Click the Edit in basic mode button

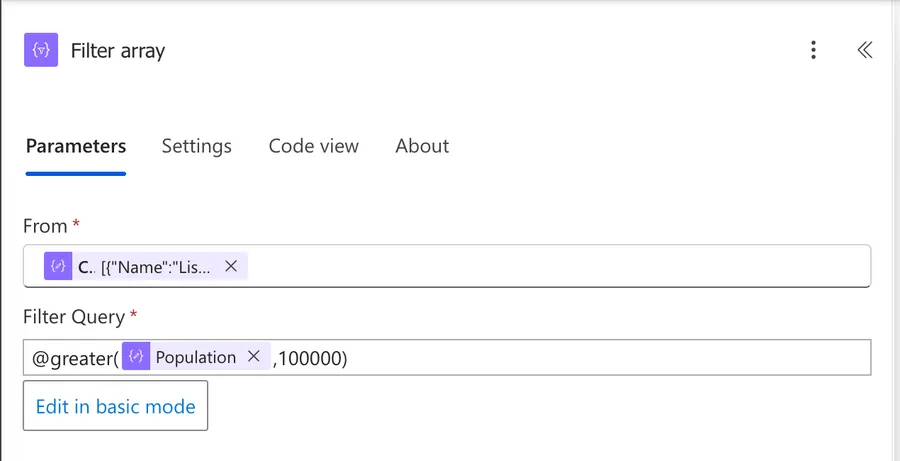pyautogui.click(x=115, y=406)
